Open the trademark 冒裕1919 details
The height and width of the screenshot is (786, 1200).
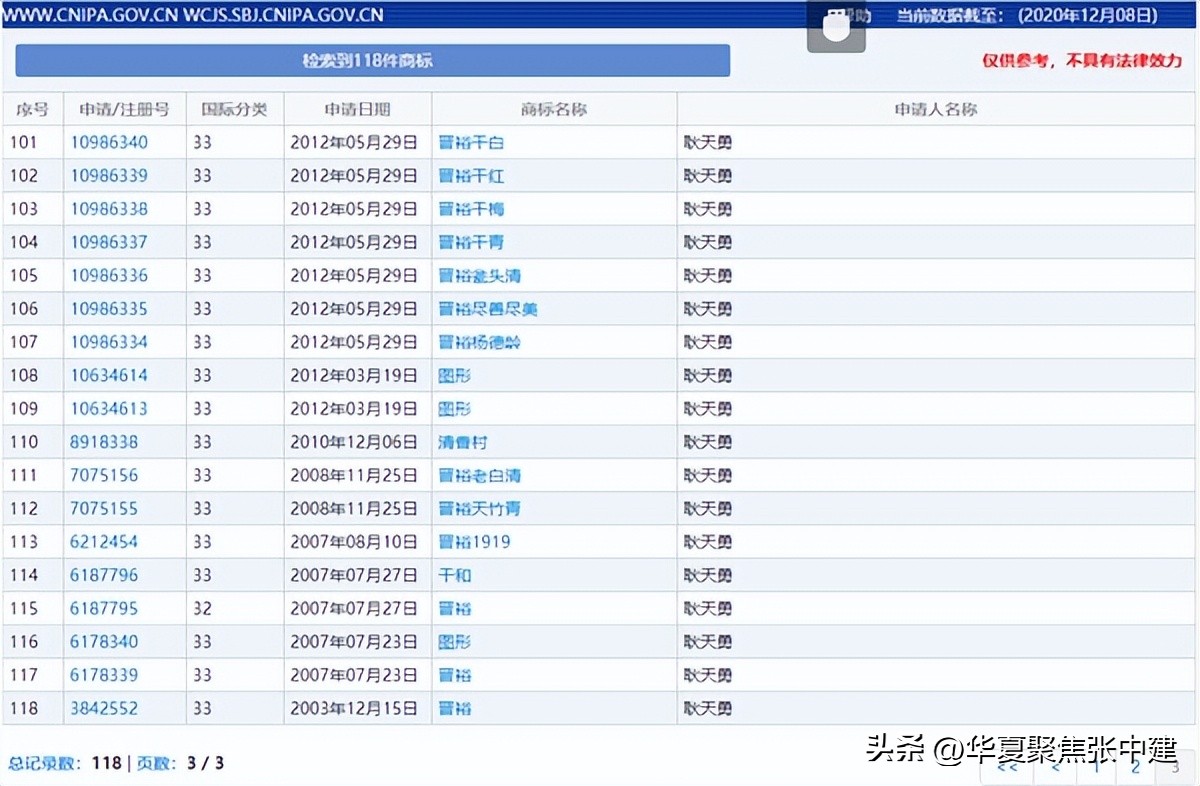474,541
